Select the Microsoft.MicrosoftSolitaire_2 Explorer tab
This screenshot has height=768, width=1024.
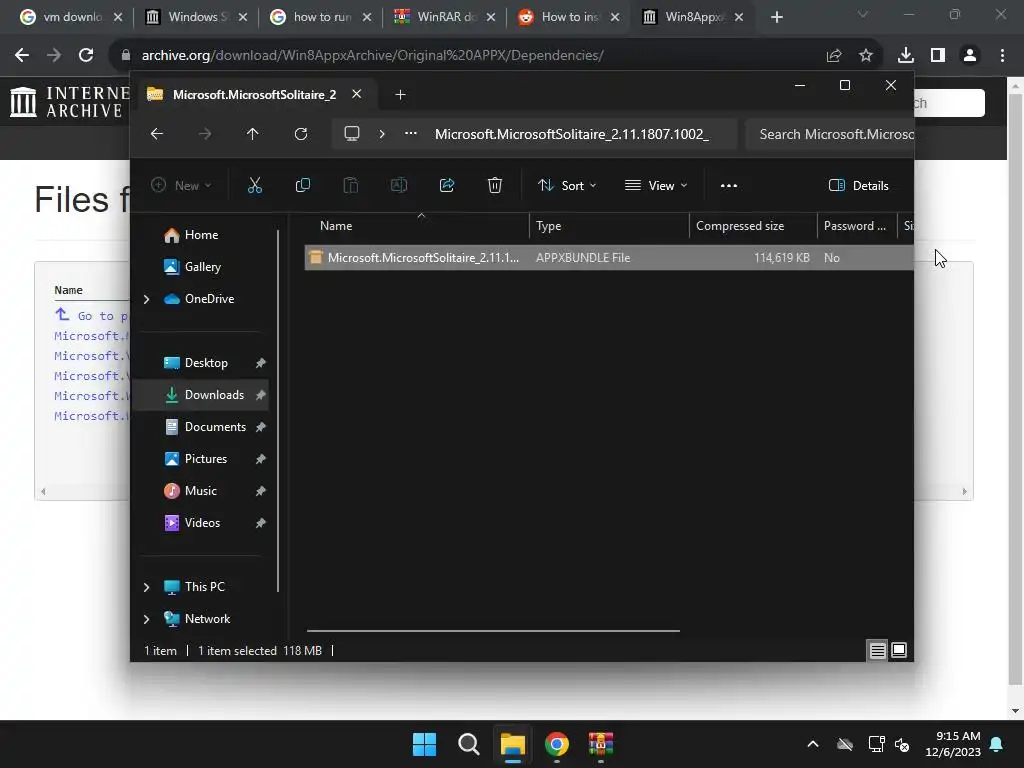(x=254, y=95)
